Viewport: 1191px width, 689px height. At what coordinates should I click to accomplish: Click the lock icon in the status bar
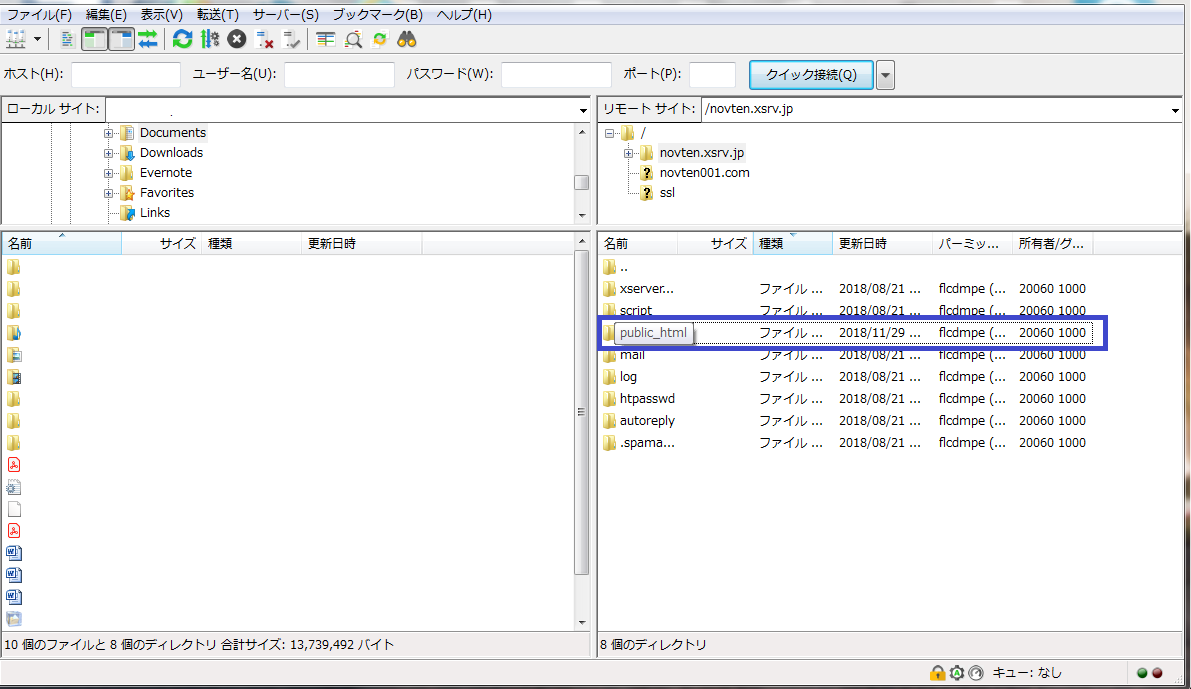[x=938, y=673]
